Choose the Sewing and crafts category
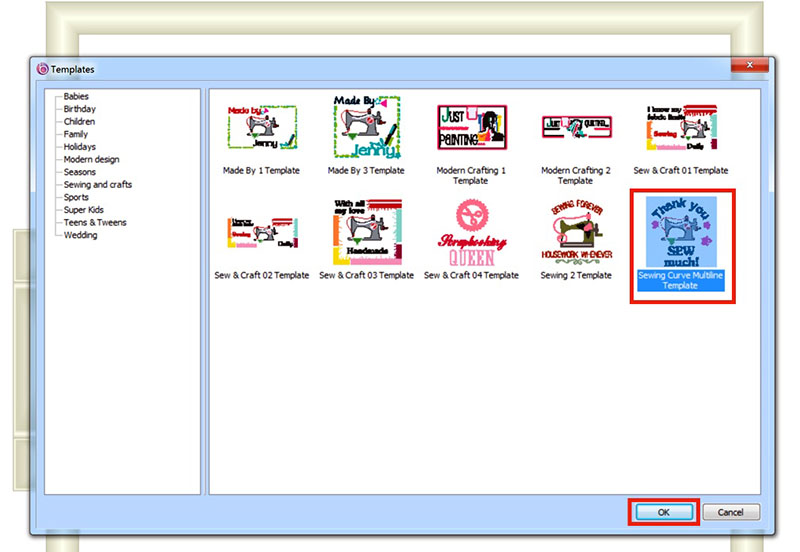This screenshot has height=552, width=800. point(98,185)
